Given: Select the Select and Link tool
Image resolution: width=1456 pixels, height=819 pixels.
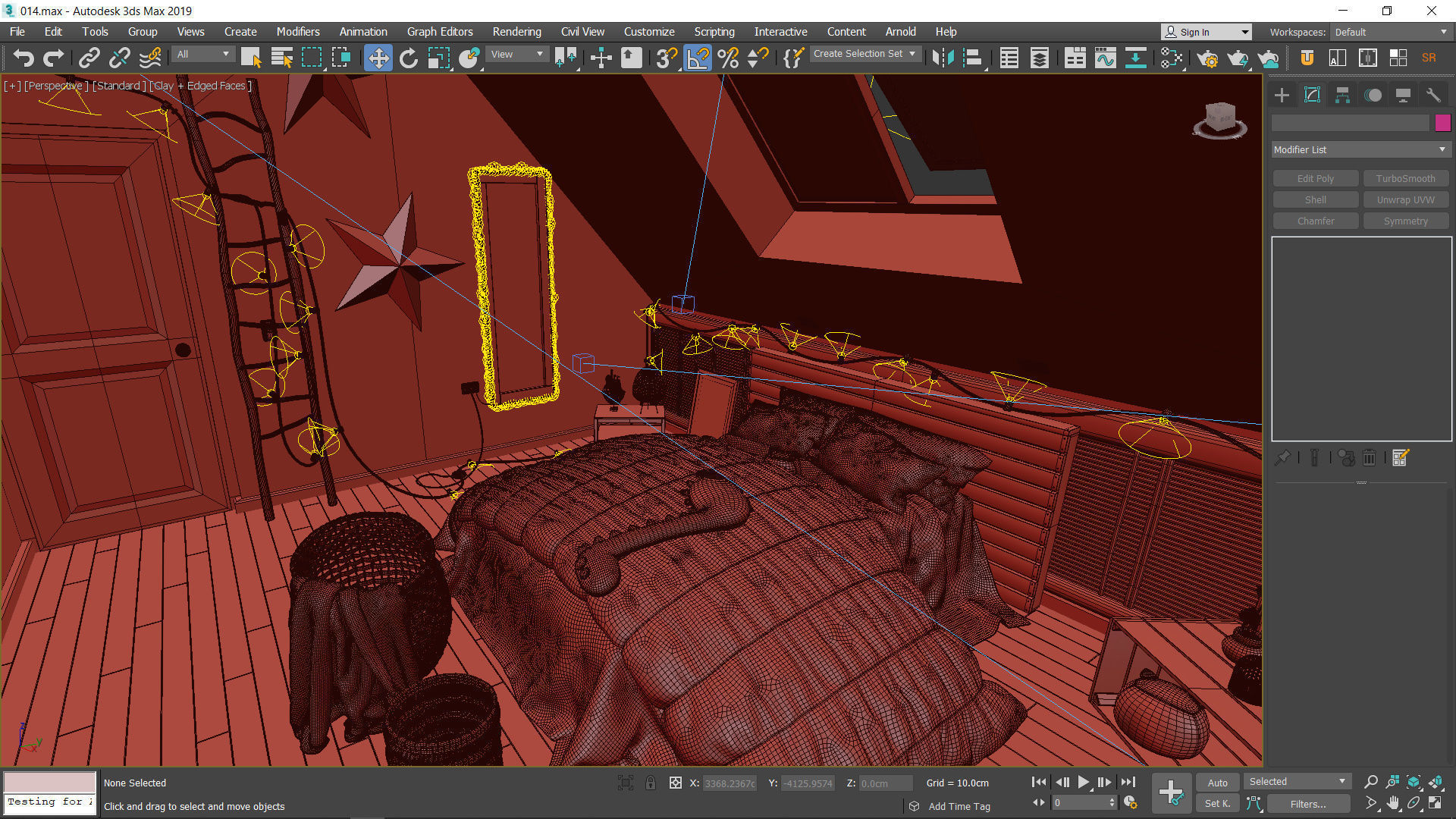Looking at the screenshot, I should 89,58.
